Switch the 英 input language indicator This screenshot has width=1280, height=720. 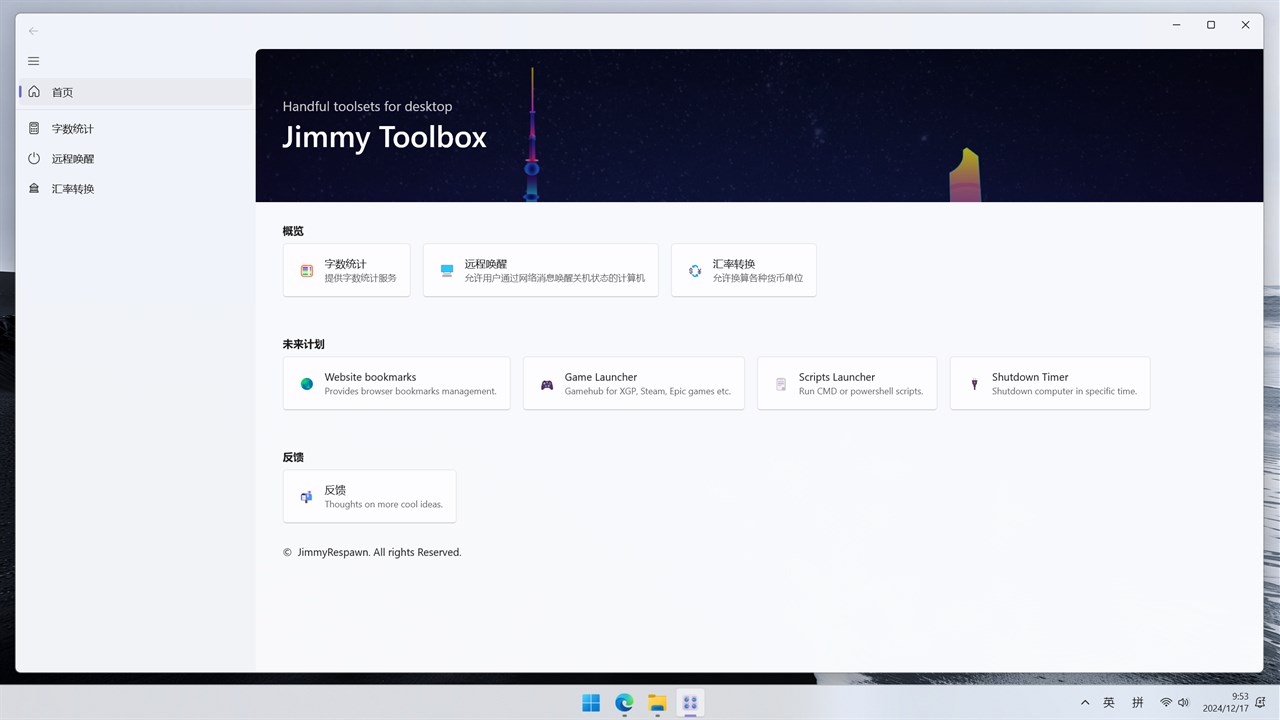tap(1109, 703)
